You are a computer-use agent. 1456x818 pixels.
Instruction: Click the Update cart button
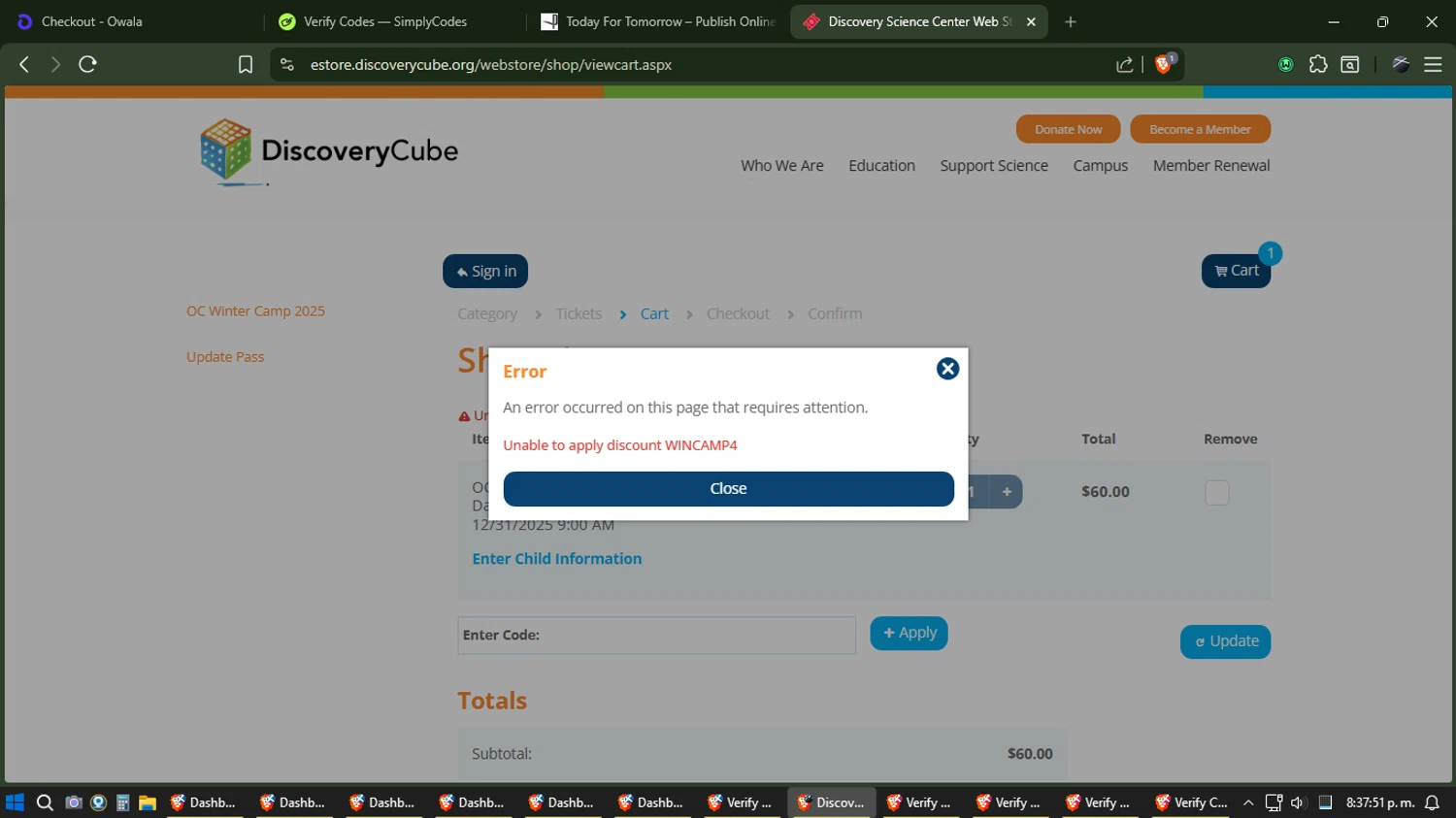tap(1225, 641)
